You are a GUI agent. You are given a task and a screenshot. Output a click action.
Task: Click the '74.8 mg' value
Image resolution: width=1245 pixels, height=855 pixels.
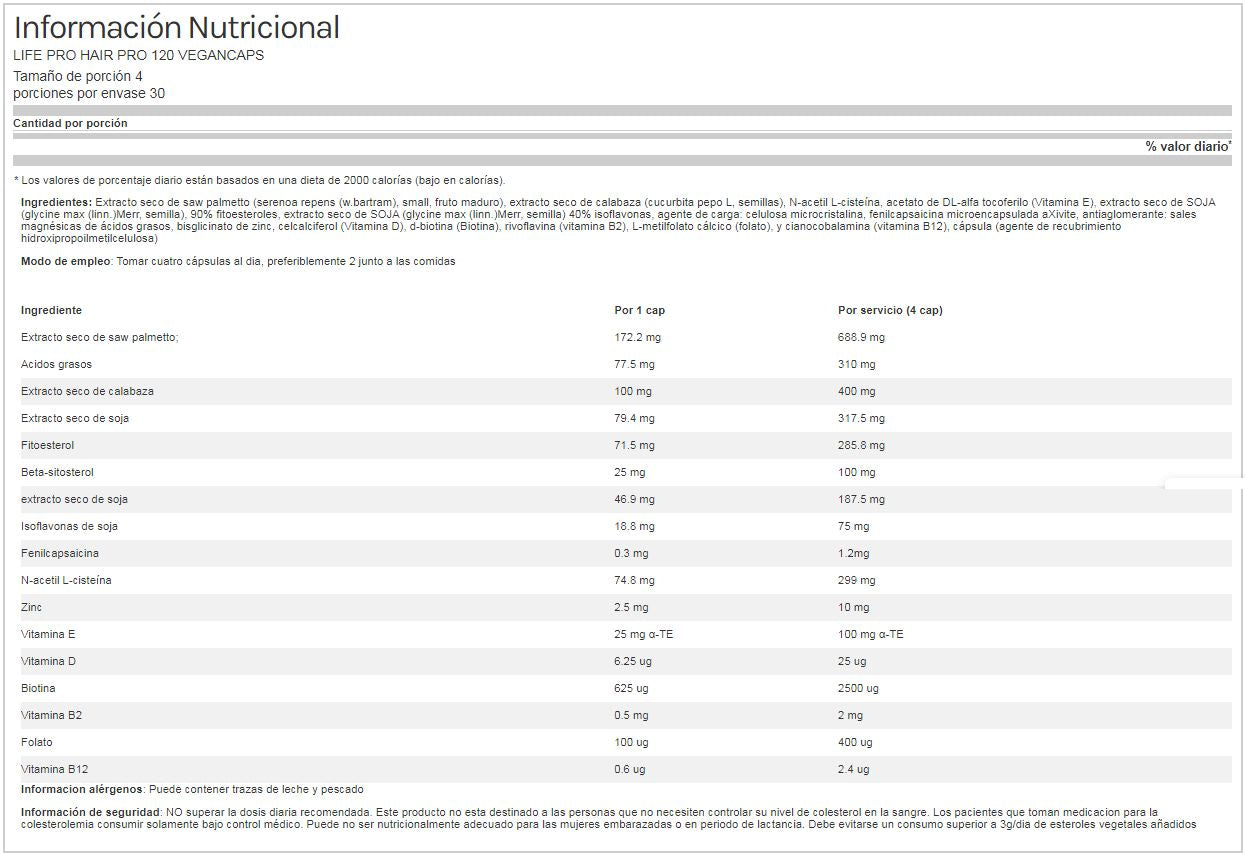point(634,580)
